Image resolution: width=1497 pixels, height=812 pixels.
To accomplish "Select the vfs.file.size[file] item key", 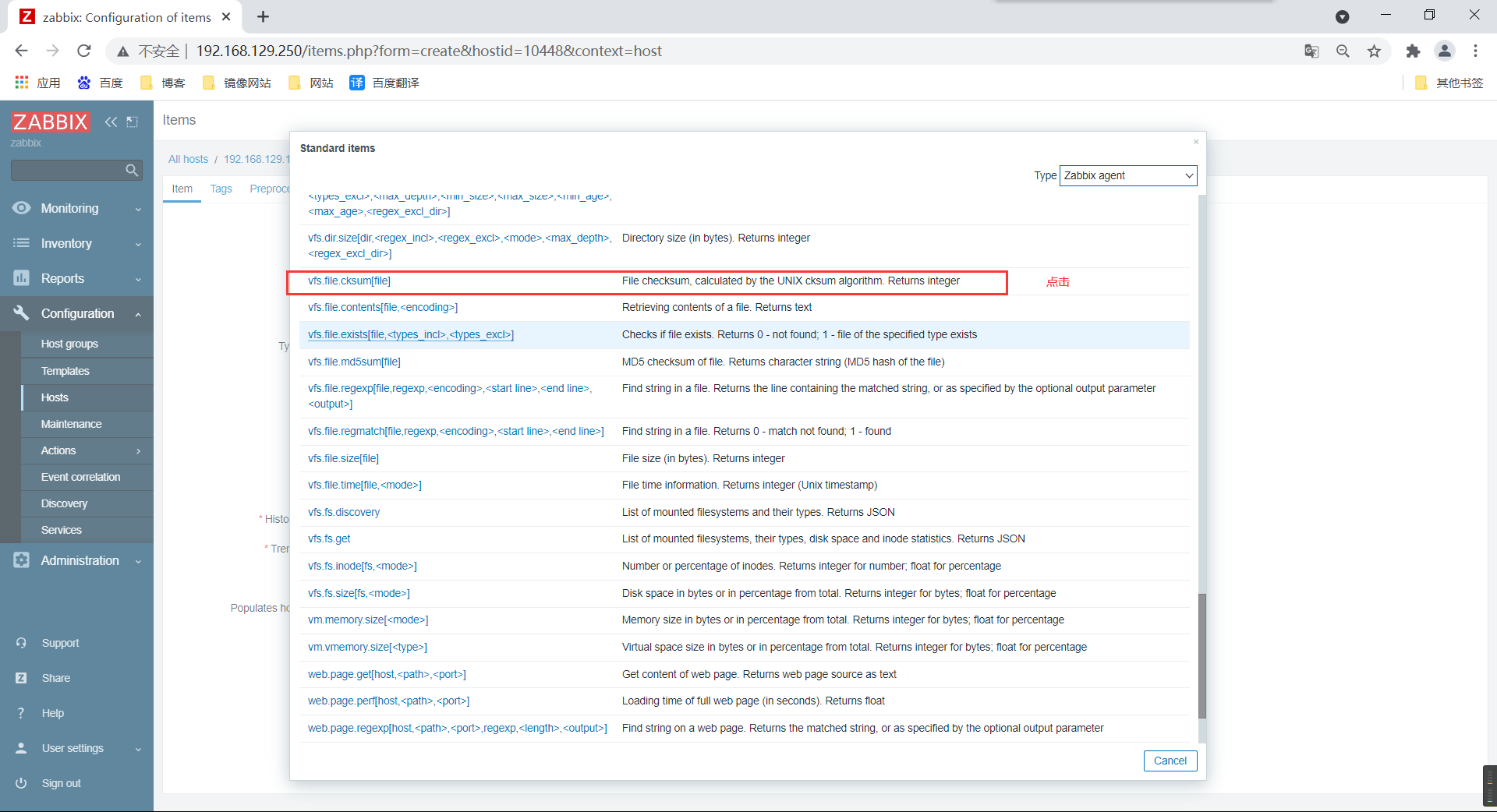I will pyautogui.click(x=343, y=458).
